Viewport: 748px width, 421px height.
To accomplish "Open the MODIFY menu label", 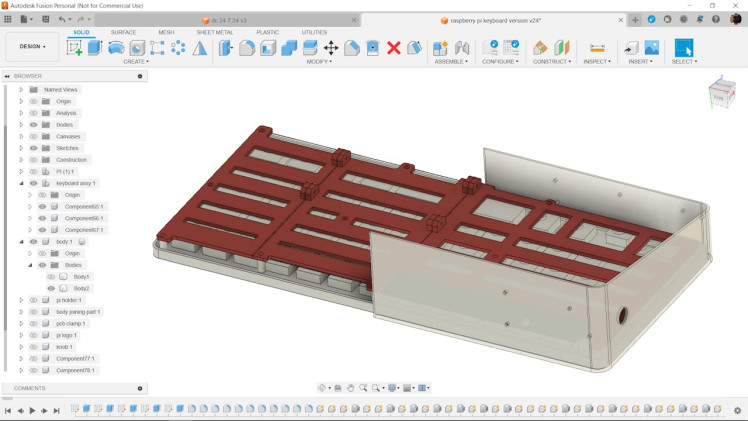I will pos(319,62).
